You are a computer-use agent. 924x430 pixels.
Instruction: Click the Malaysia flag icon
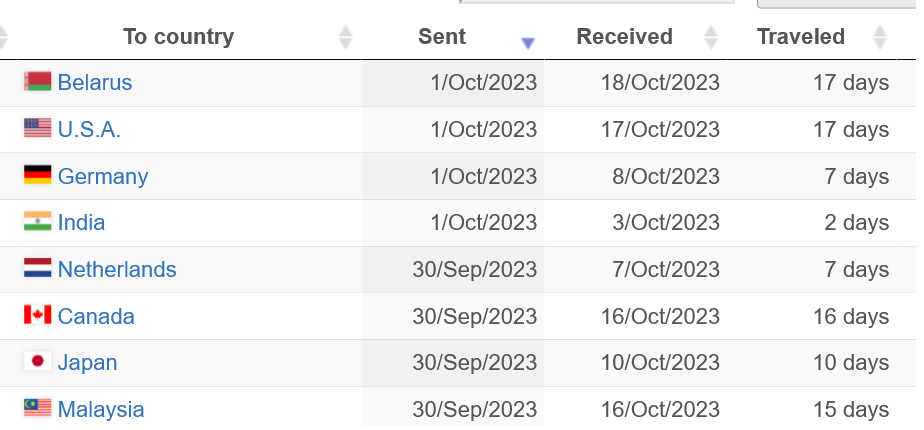(x=38, y=408)
